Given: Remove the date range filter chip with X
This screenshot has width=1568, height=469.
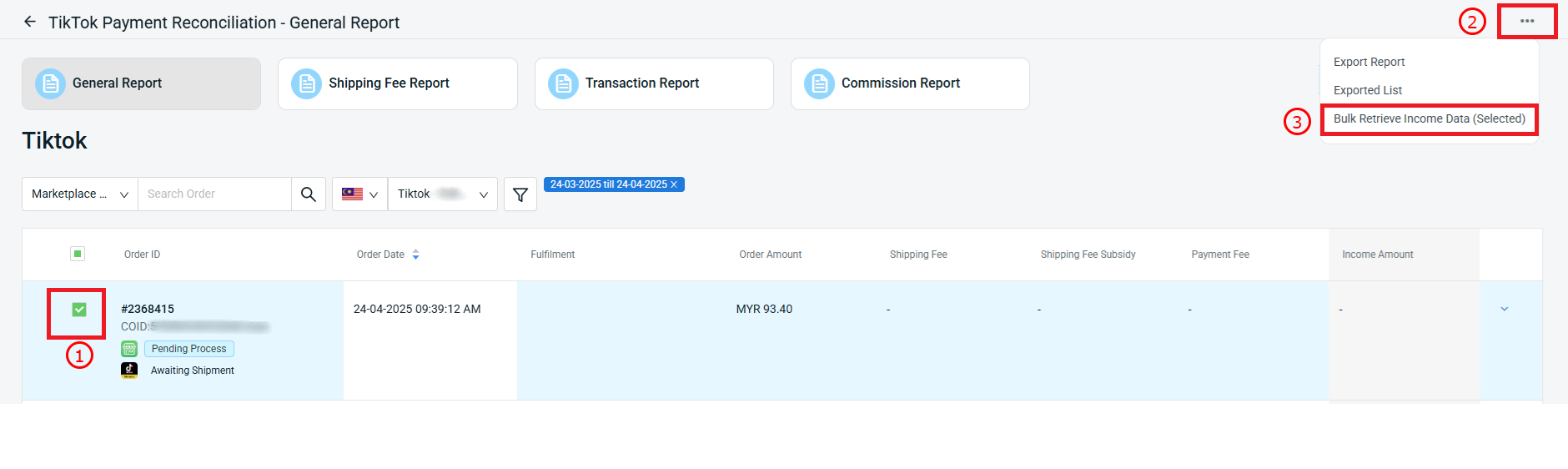Looking at the screenshot, I should (x=674, y=184).
